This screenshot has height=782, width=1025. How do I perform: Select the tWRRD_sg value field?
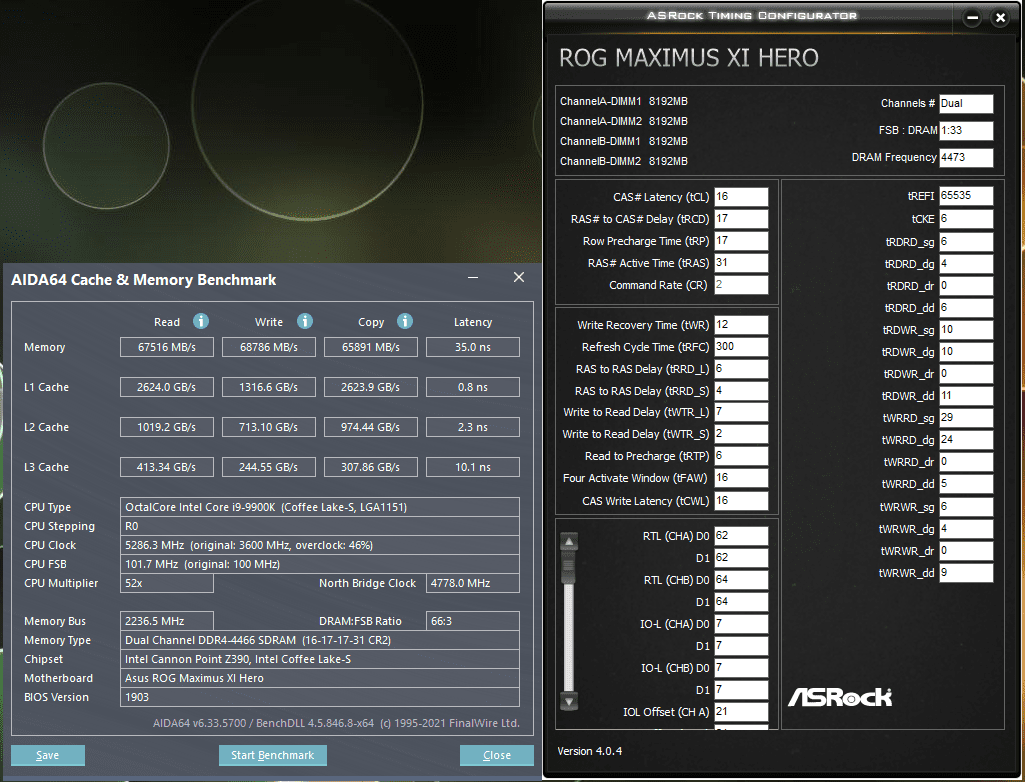click(x=966, y=418)
